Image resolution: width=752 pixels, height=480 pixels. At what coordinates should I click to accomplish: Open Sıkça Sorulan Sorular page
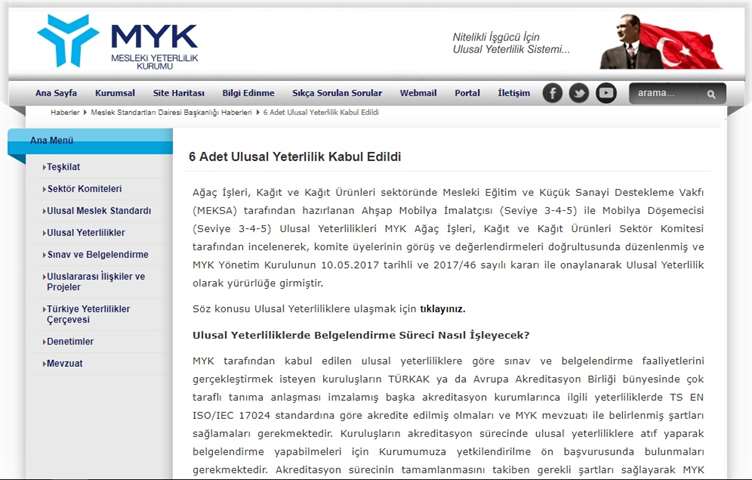coord(337,93)
